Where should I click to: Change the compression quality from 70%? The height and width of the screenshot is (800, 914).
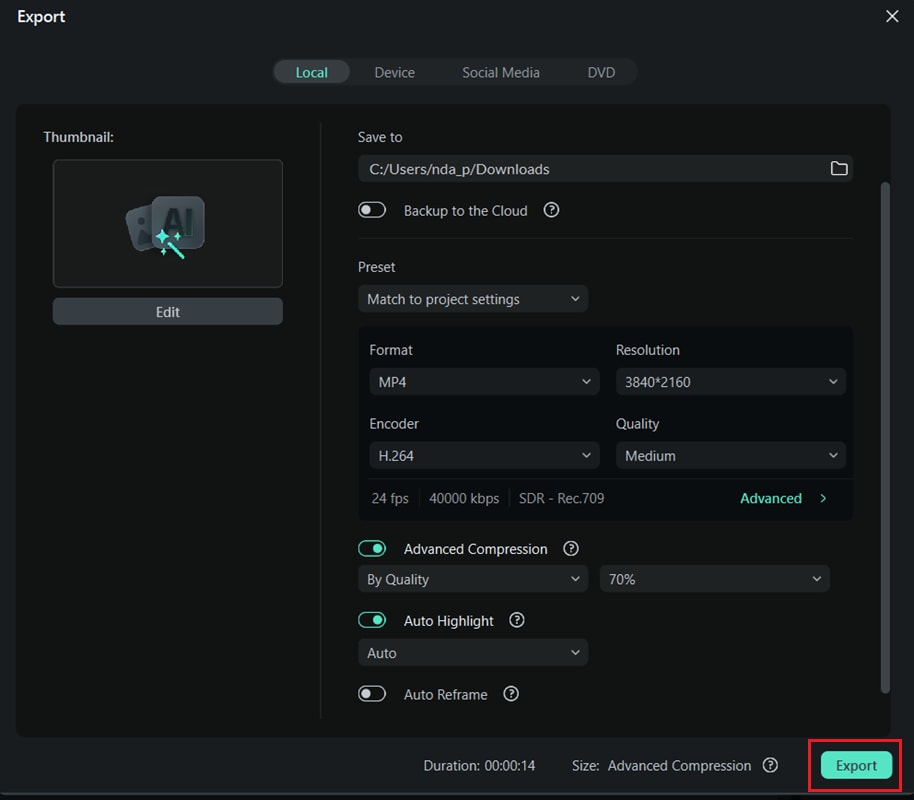click(714, 578)
